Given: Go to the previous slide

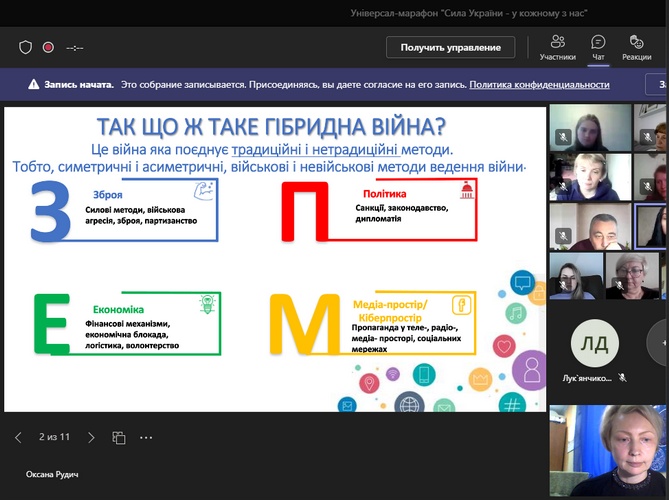Looking at the screenshot, I should point(18,437).
